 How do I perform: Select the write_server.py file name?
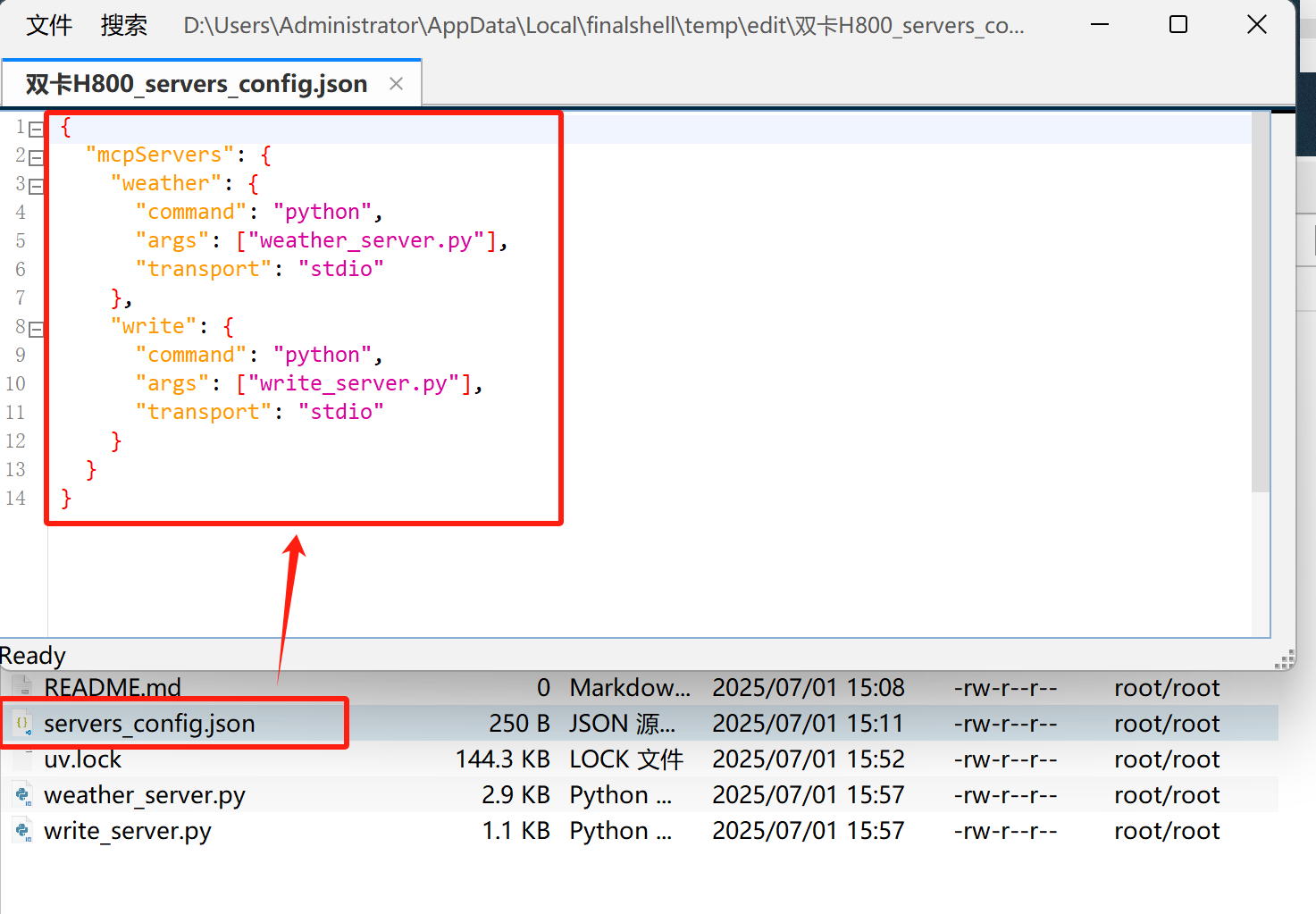point(128,831)
